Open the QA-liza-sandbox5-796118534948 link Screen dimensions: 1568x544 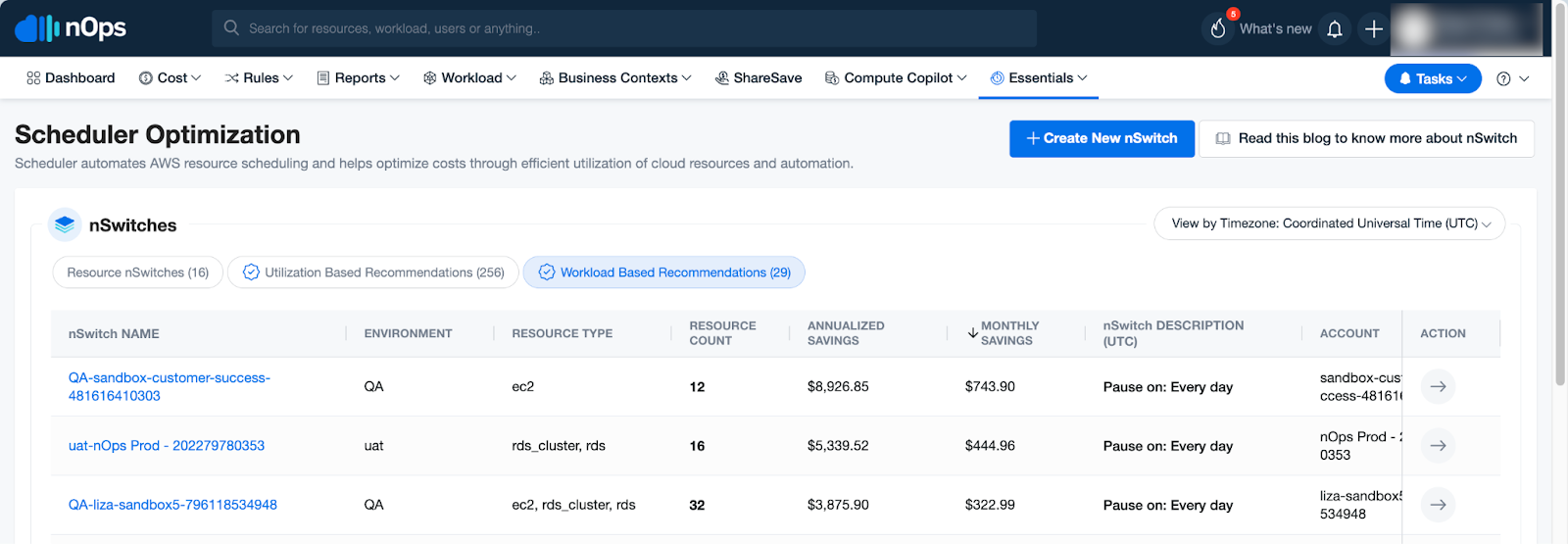coord(172,505)
